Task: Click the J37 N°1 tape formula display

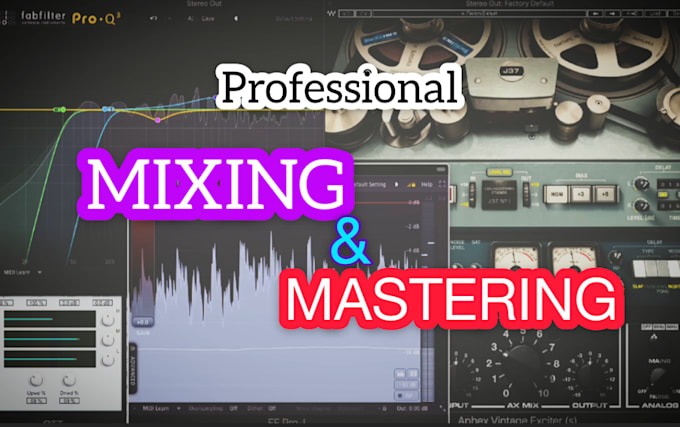Action: click(500, 195)
